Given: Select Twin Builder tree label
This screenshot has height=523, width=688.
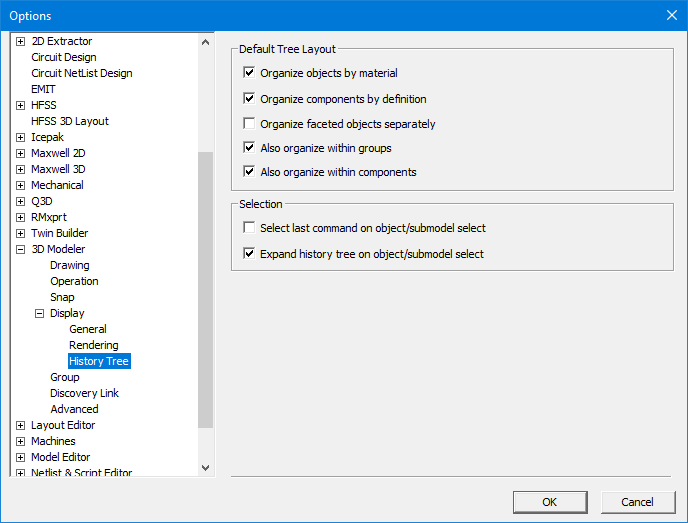Looking at the screenshot, I should pyautogui.click(x=59, y=233).
